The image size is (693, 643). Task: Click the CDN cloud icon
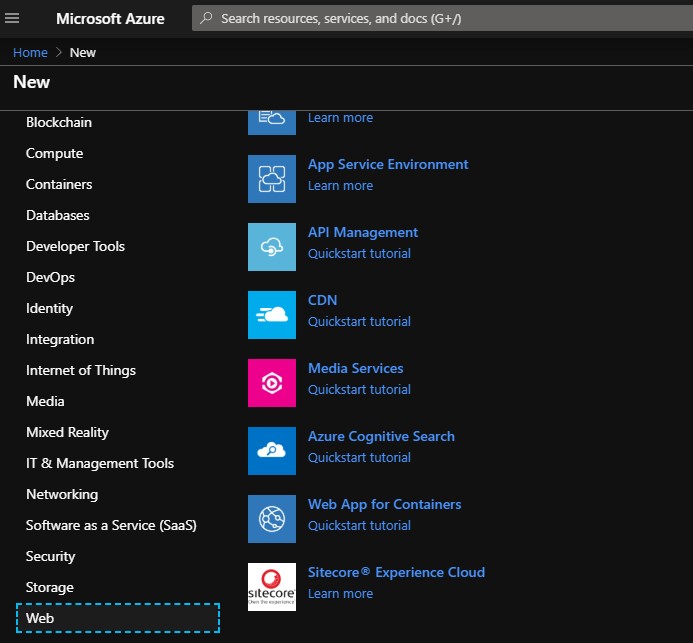click(x=272, y=315)
